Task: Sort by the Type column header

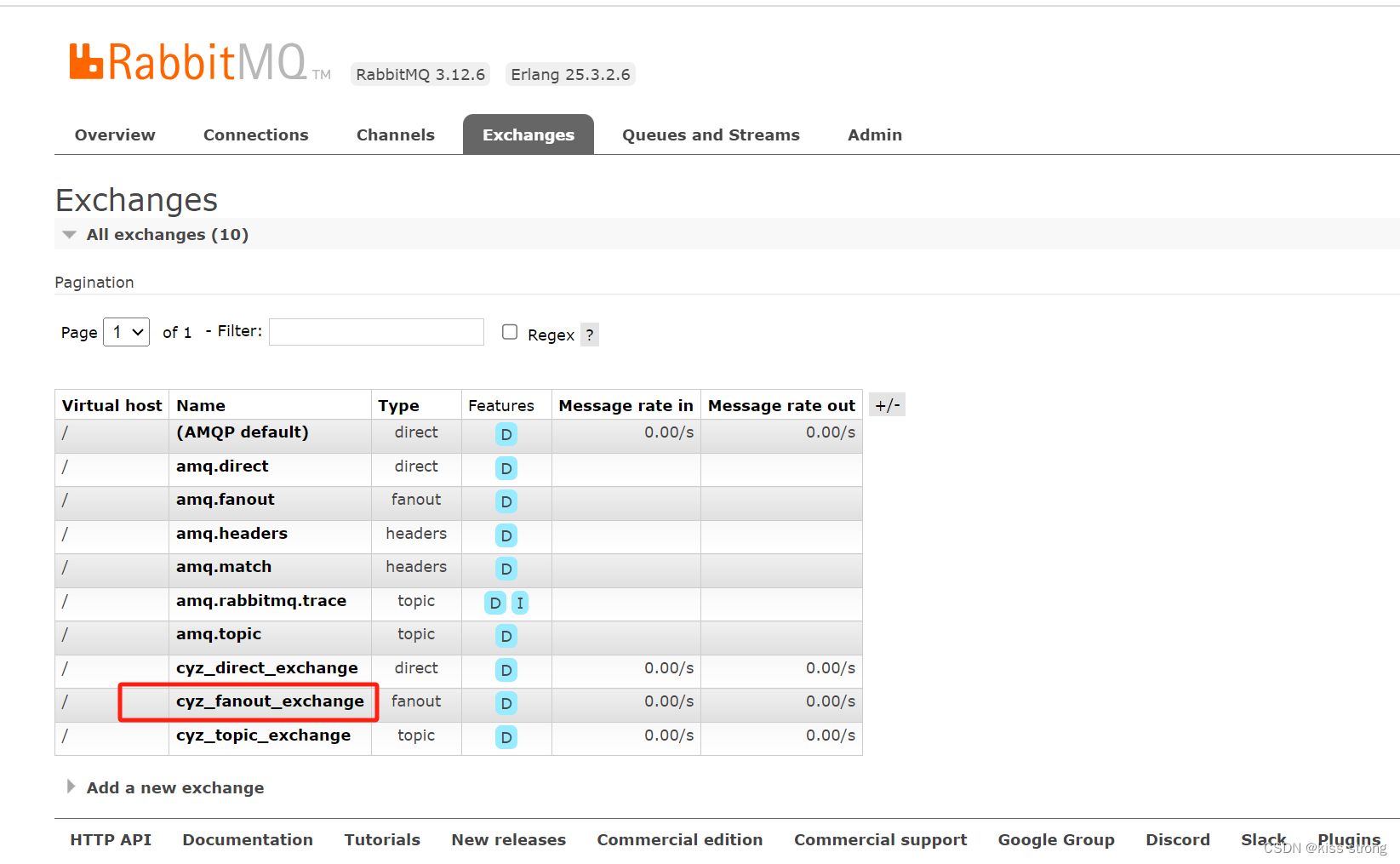Action: [398, 405]
